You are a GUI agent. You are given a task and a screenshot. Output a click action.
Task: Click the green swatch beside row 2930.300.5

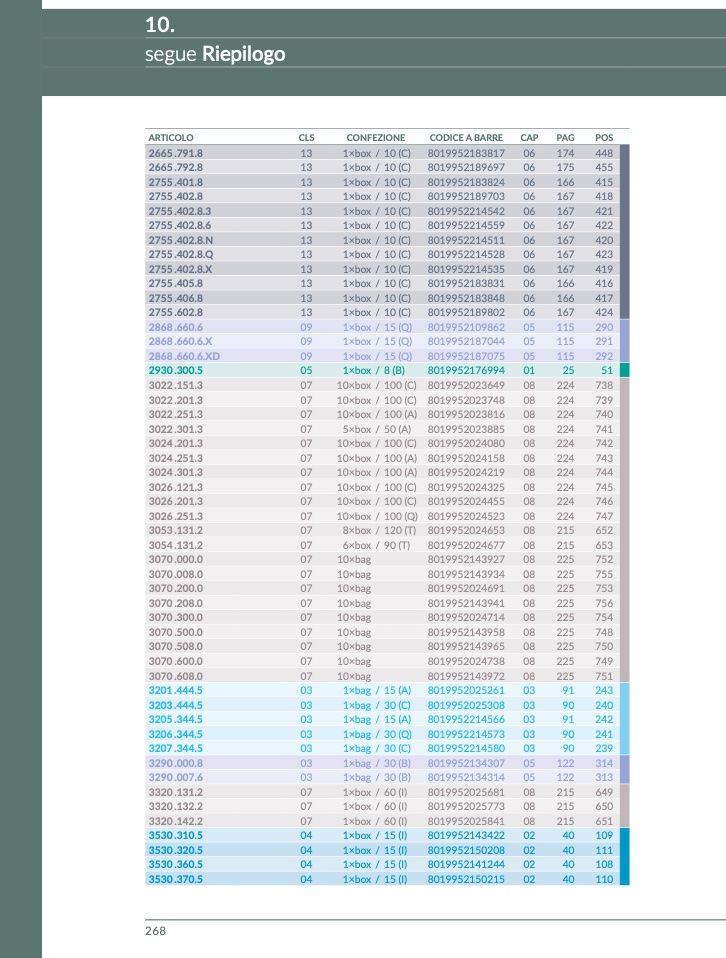pyautogui.click(x=625, y=370)
